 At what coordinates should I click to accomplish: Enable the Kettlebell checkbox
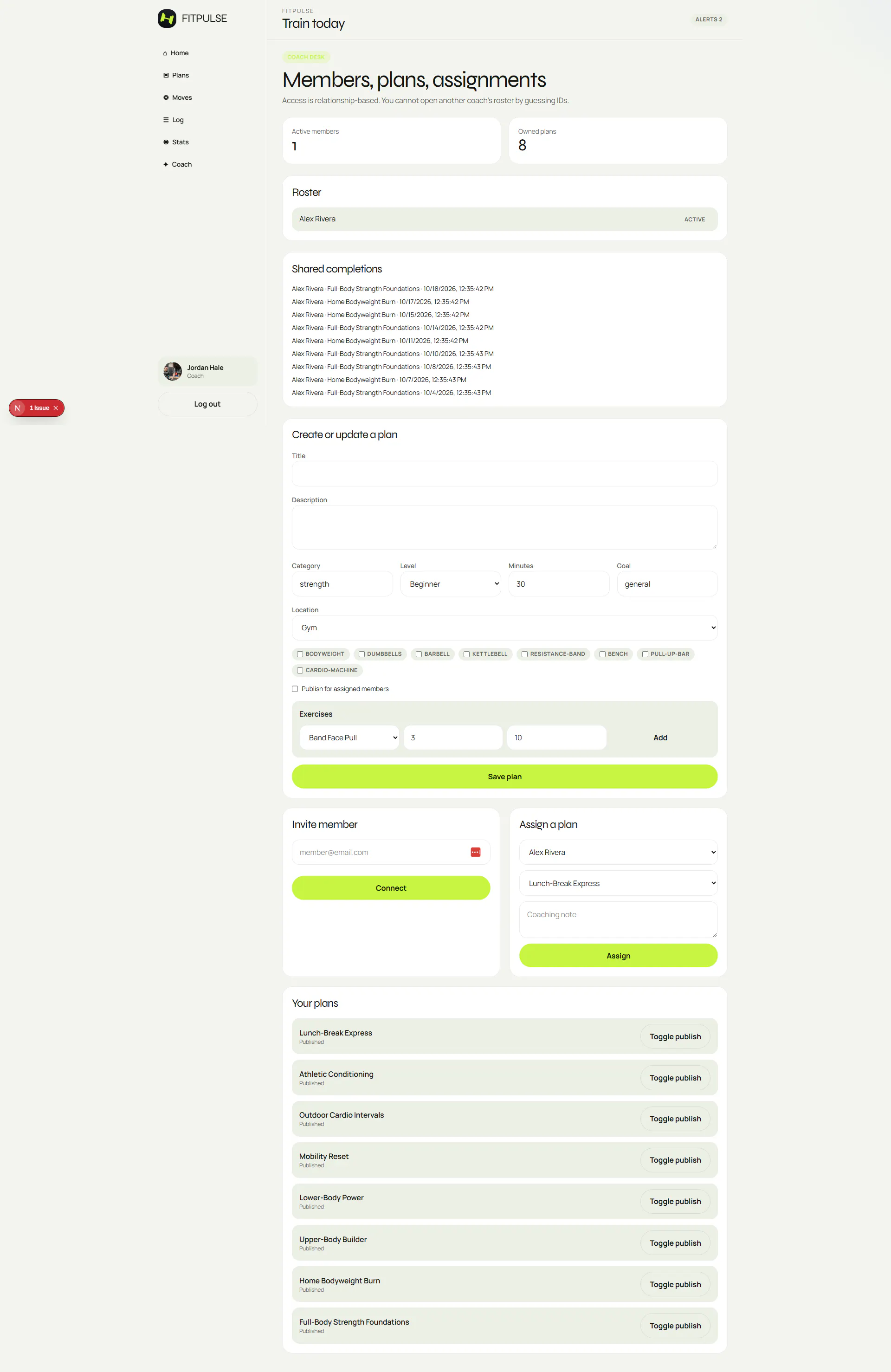click(x=467, y=654)
